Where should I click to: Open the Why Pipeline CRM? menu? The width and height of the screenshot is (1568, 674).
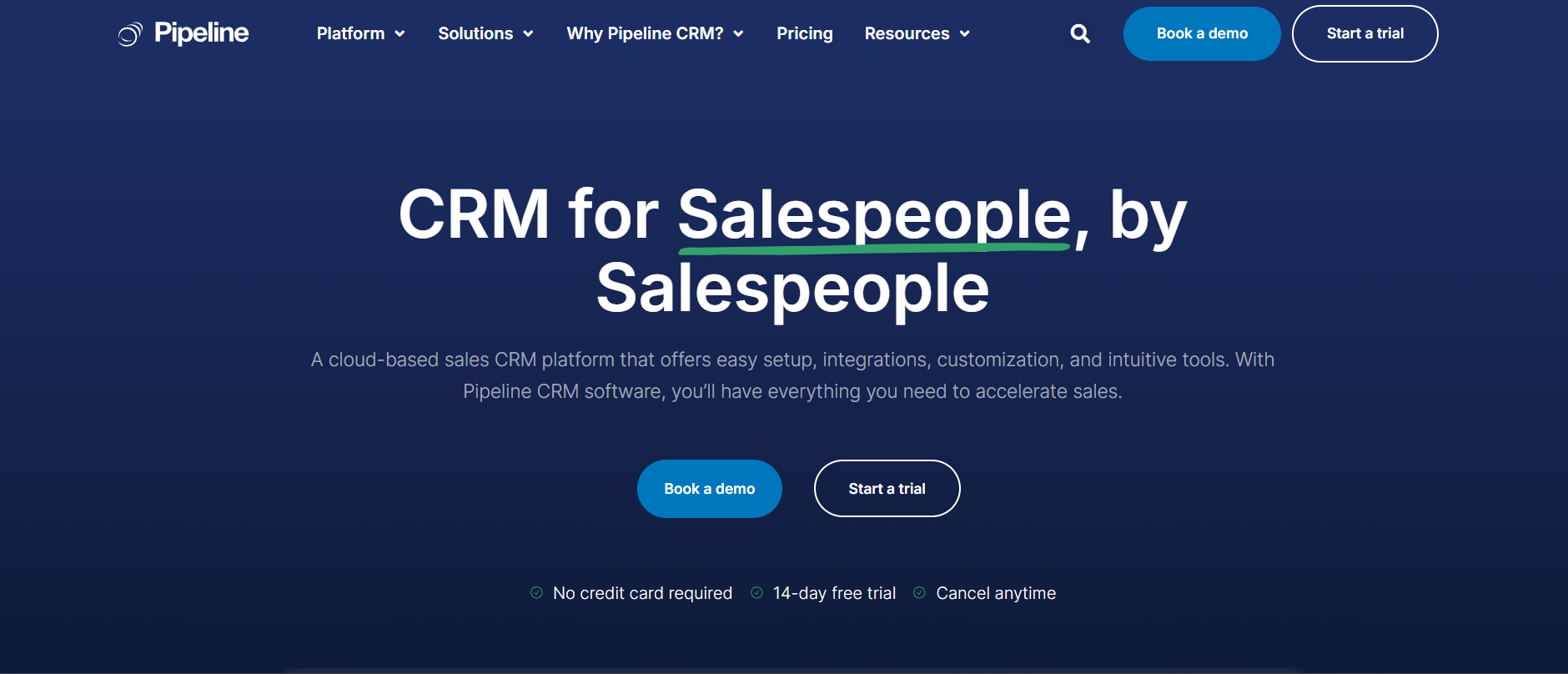pyautogui.click(x=645, y=33)
